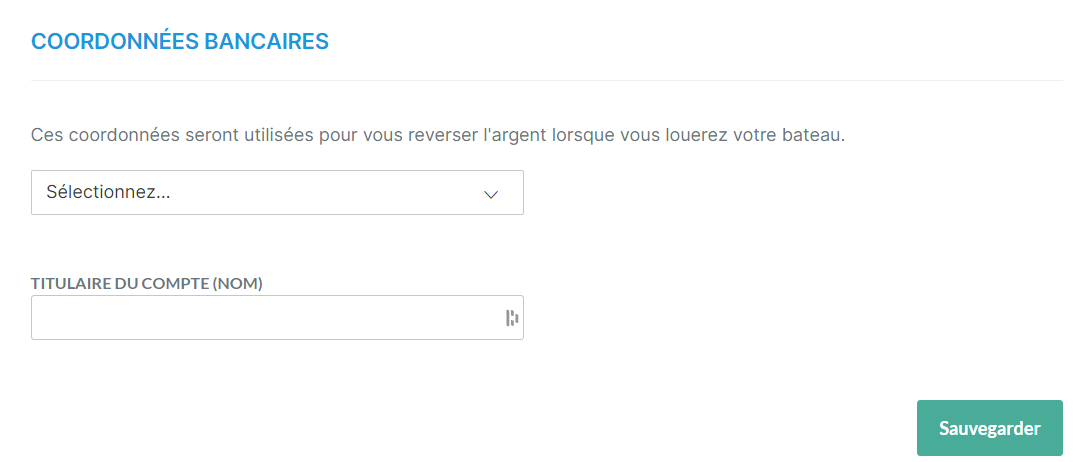Click the COORDONNÉES BANCAIRES heading
This screenshot has height=462, width=1090.
180,41
